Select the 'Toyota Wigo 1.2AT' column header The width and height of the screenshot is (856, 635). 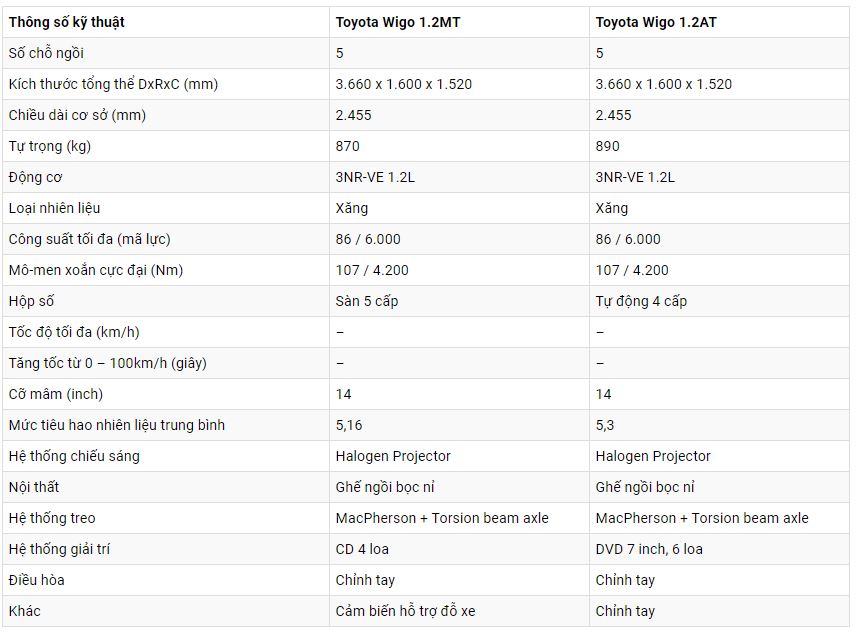pos(719,22)
